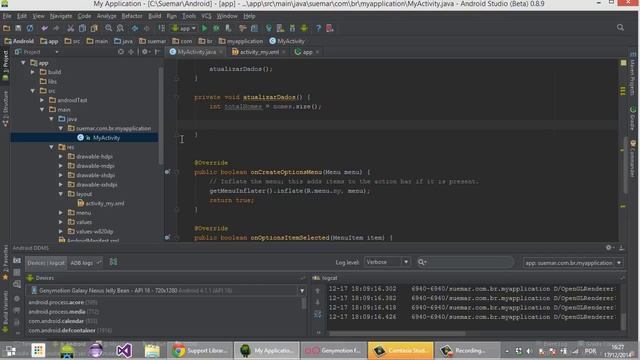The image size is (640, 360).
Task: Open Android DDMS panel gear settings
Action: click(609, 247)
